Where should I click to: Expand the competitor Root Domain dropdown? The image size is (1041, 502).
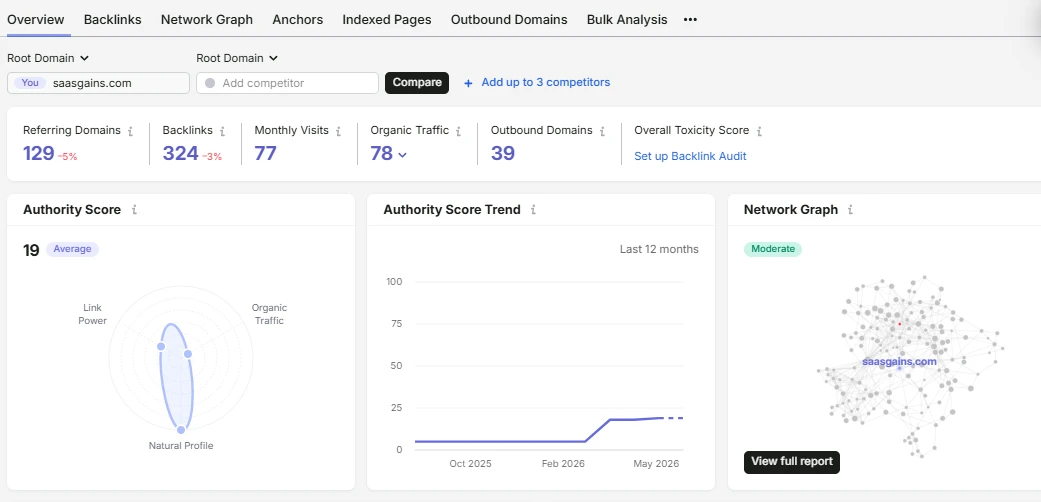coord(237,58)
